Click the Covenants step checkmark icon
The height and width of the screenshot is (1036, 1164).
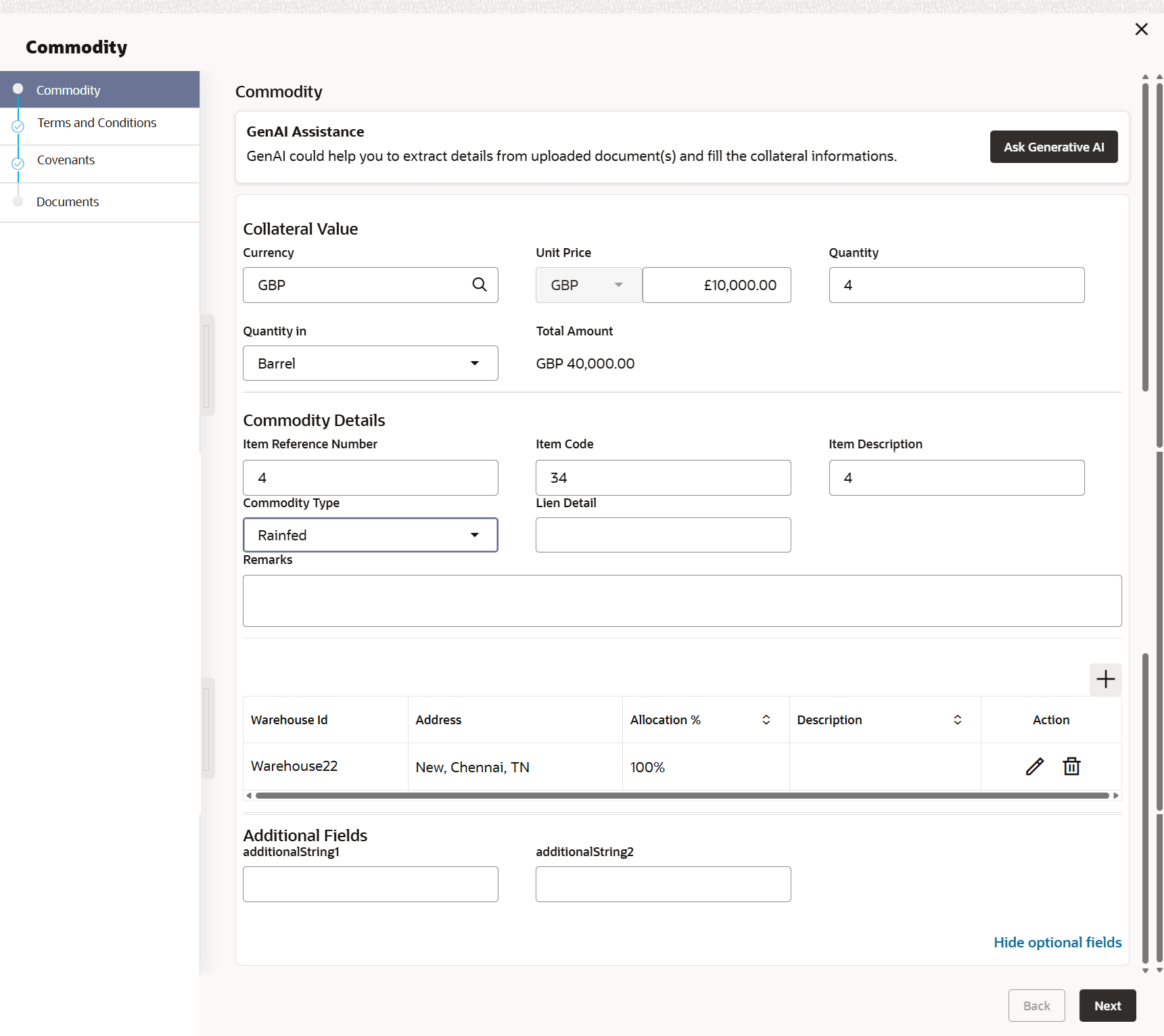(18, 163)
